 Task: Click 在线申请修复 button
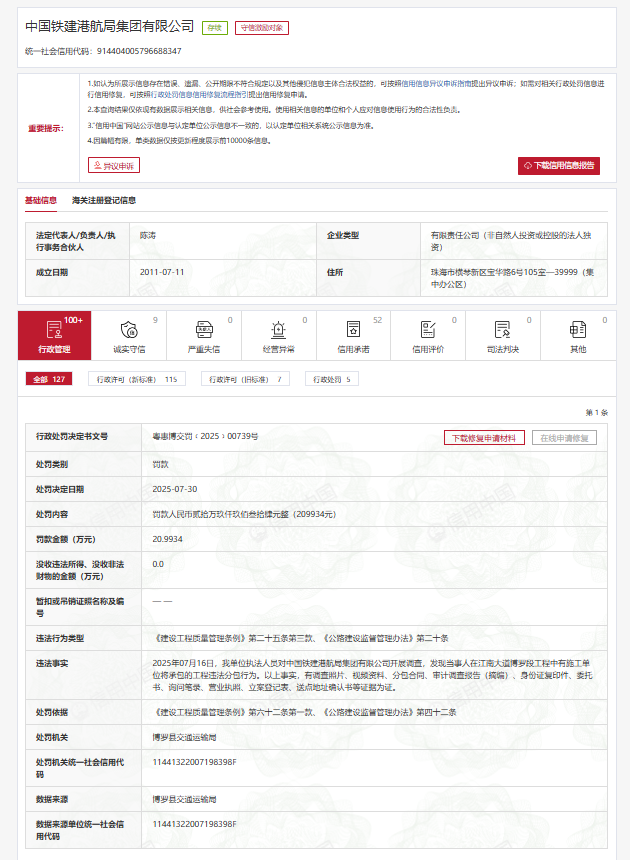(564, 438)
